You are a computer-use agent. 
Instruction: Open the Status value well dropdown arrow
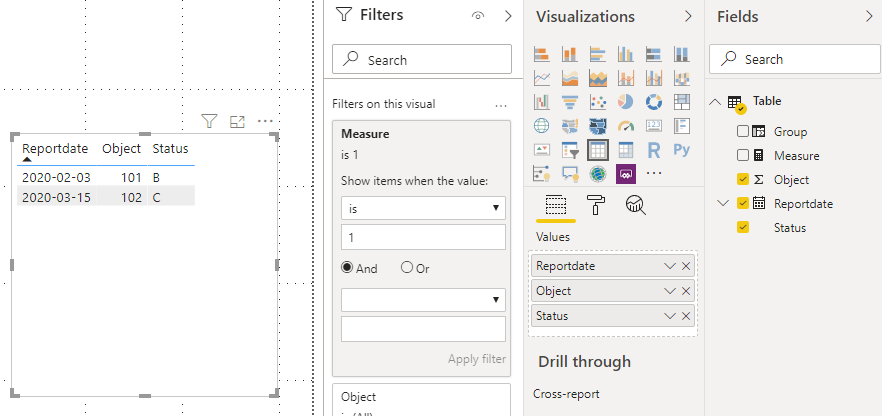click(669, 315)
